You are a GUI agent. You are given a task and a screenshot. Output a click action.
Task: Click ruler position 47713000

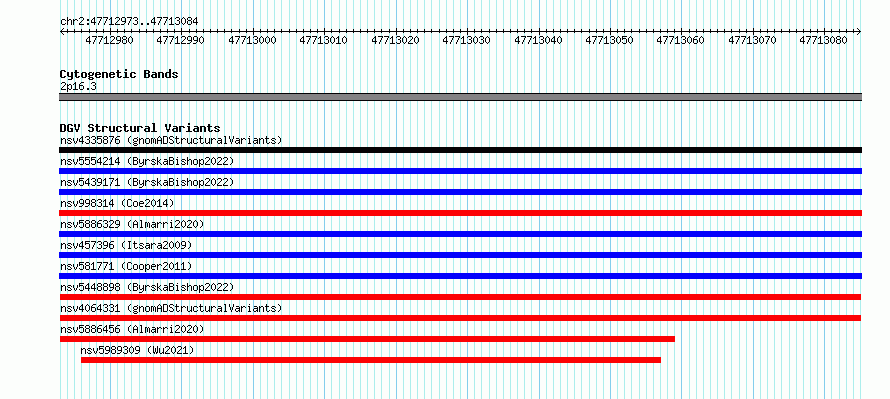click(252, 40)
